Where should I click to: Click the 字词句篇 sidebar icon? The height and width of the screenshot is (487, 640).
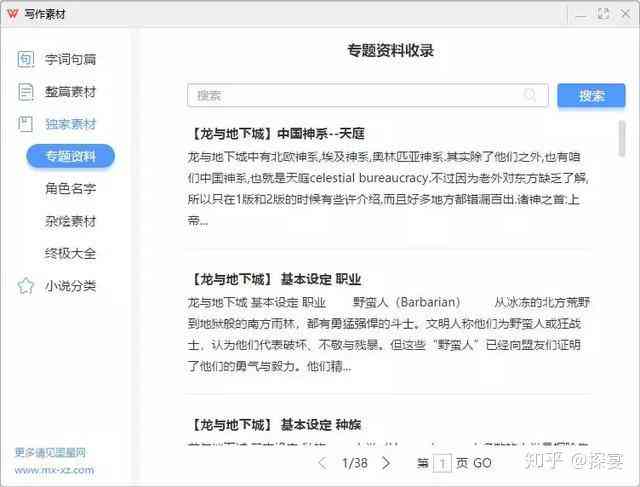pyautogui.click(x=26, y=59)
